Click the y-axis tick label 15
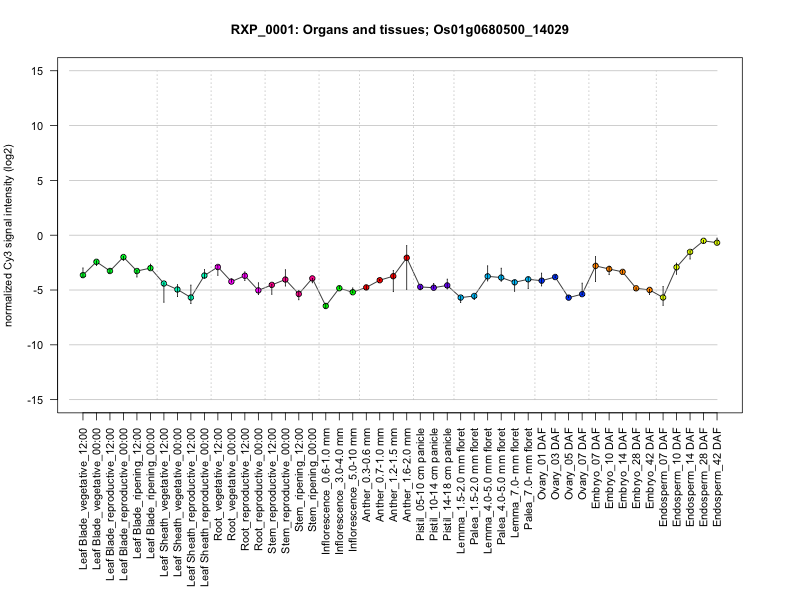Screen dimensions: 800x600 pos(37,71)
